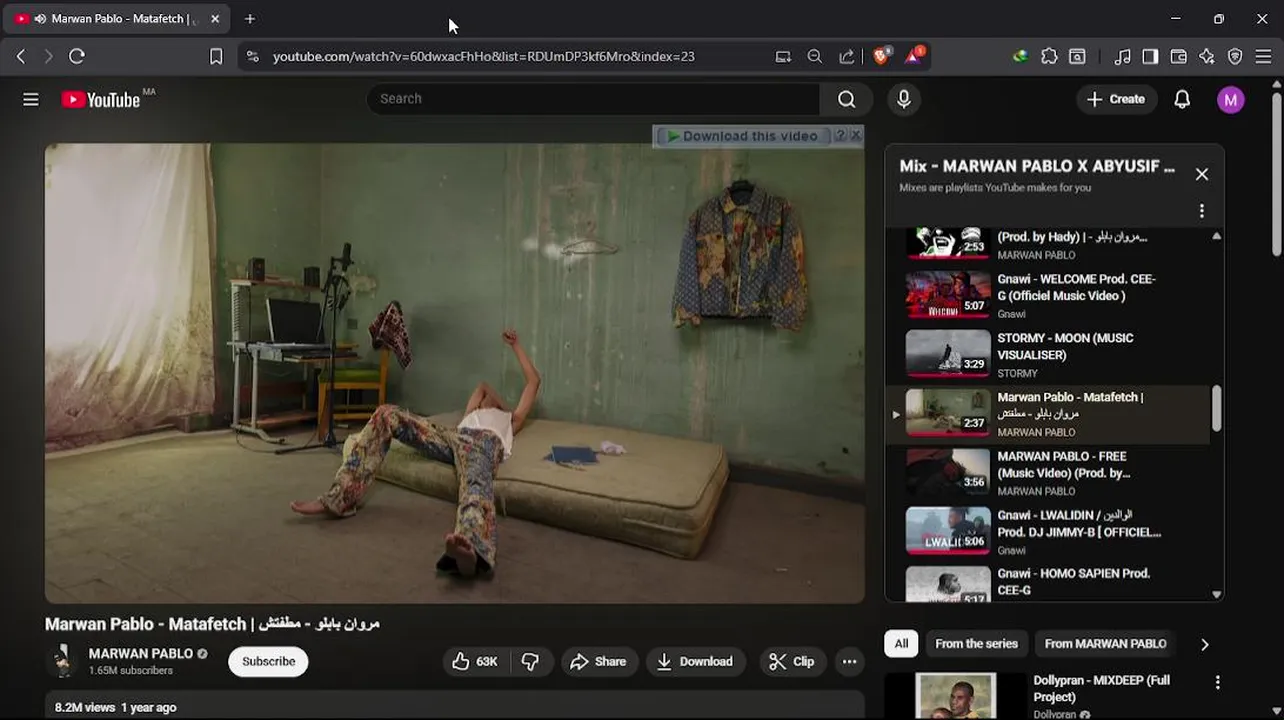Screen dimensions: 1284x720
Task: Open the Internet Download Manager extension icon
Action: pos(1020,56)
